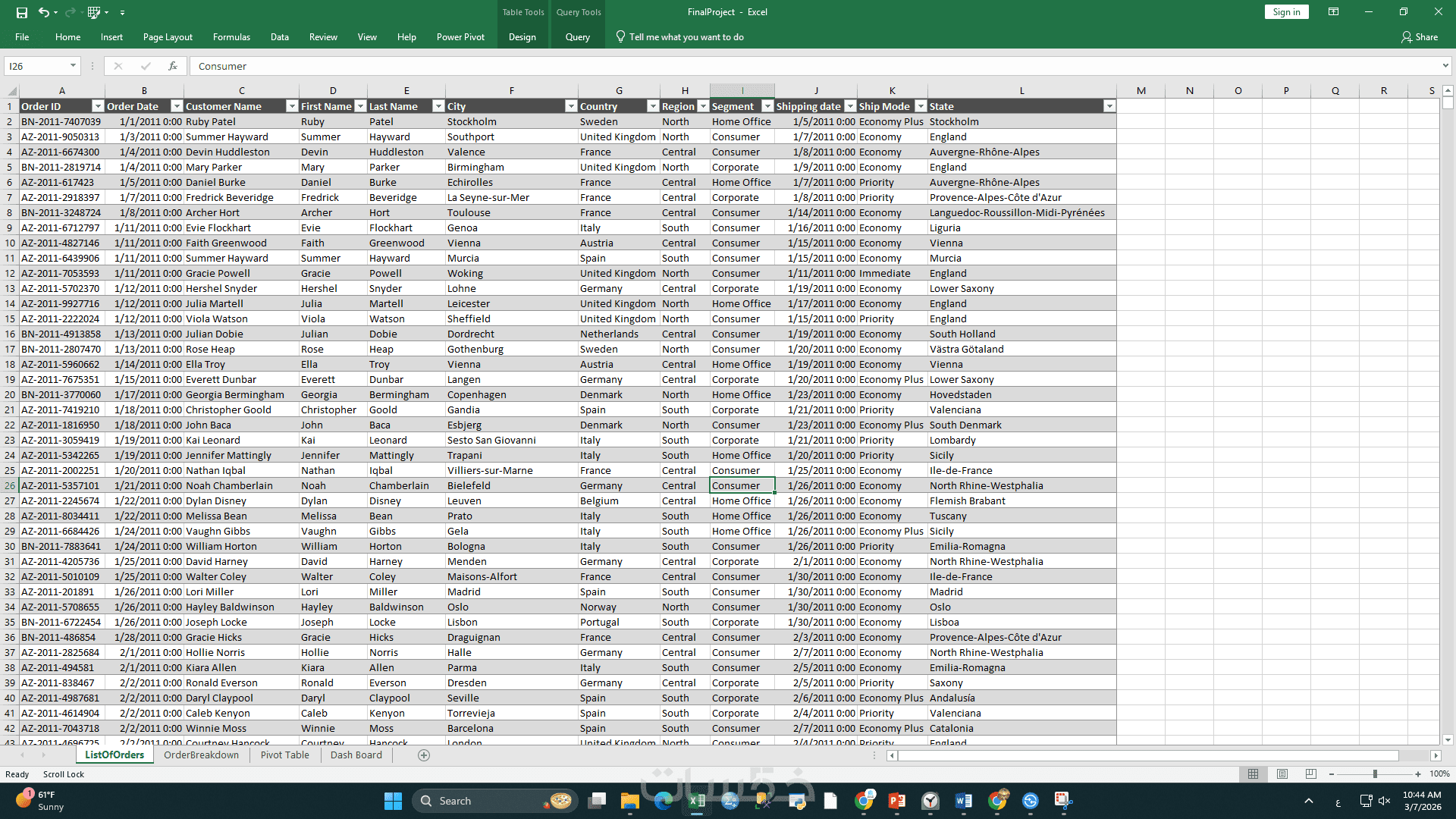Click the Save icon in Quick Access Toolbar
Screen dimensions: 1456x819
pyautogui.click(x=21, y=12)
